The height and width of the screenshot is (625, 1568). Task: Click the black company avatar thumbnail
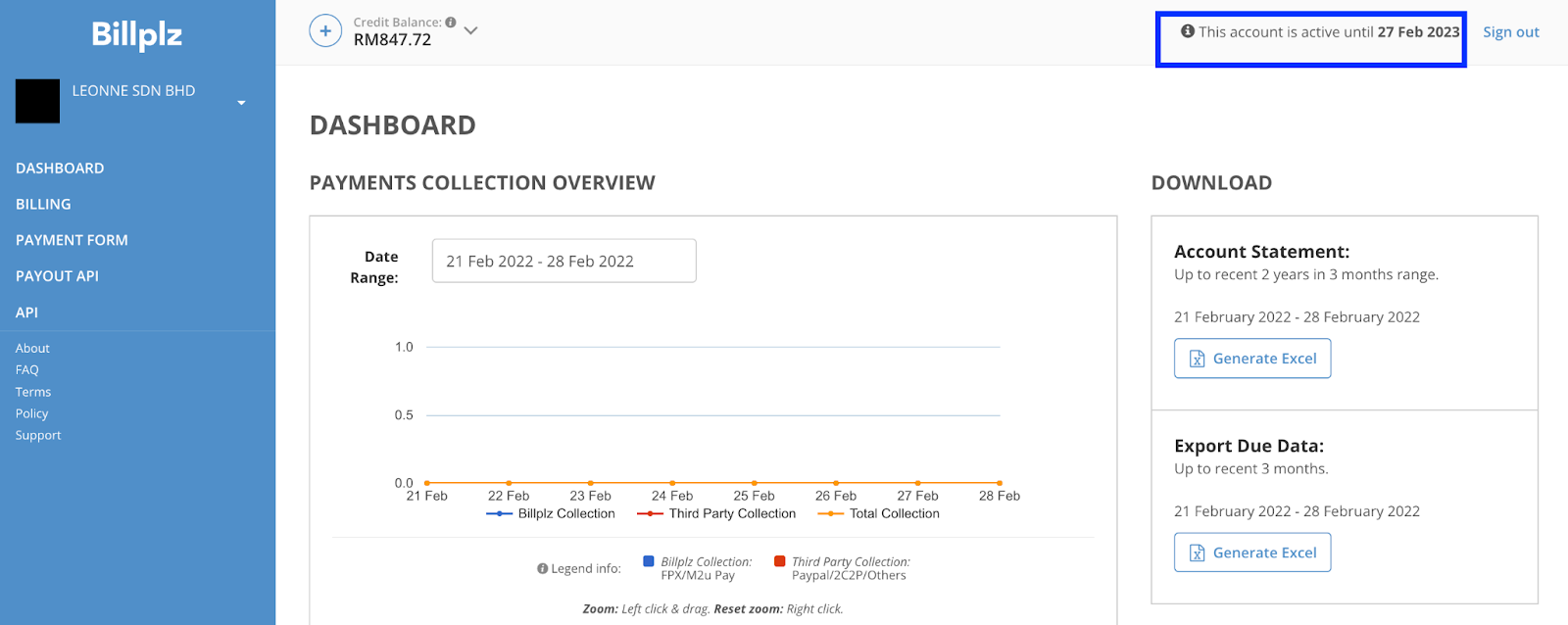click(x=37, y=101)
